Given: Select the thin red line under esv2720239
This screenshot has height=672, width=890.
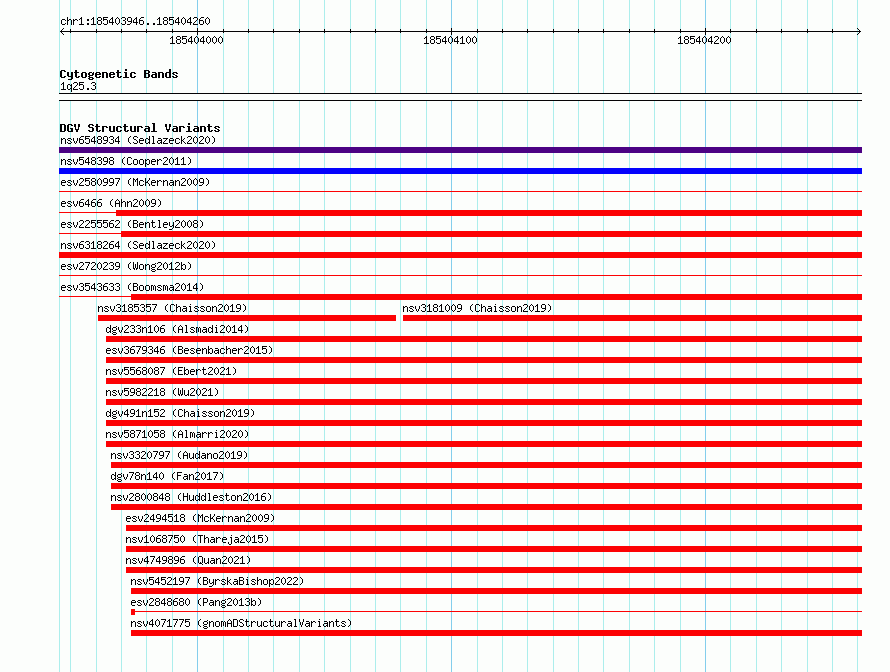Looking at the screenshot, I should click(460, 275).
